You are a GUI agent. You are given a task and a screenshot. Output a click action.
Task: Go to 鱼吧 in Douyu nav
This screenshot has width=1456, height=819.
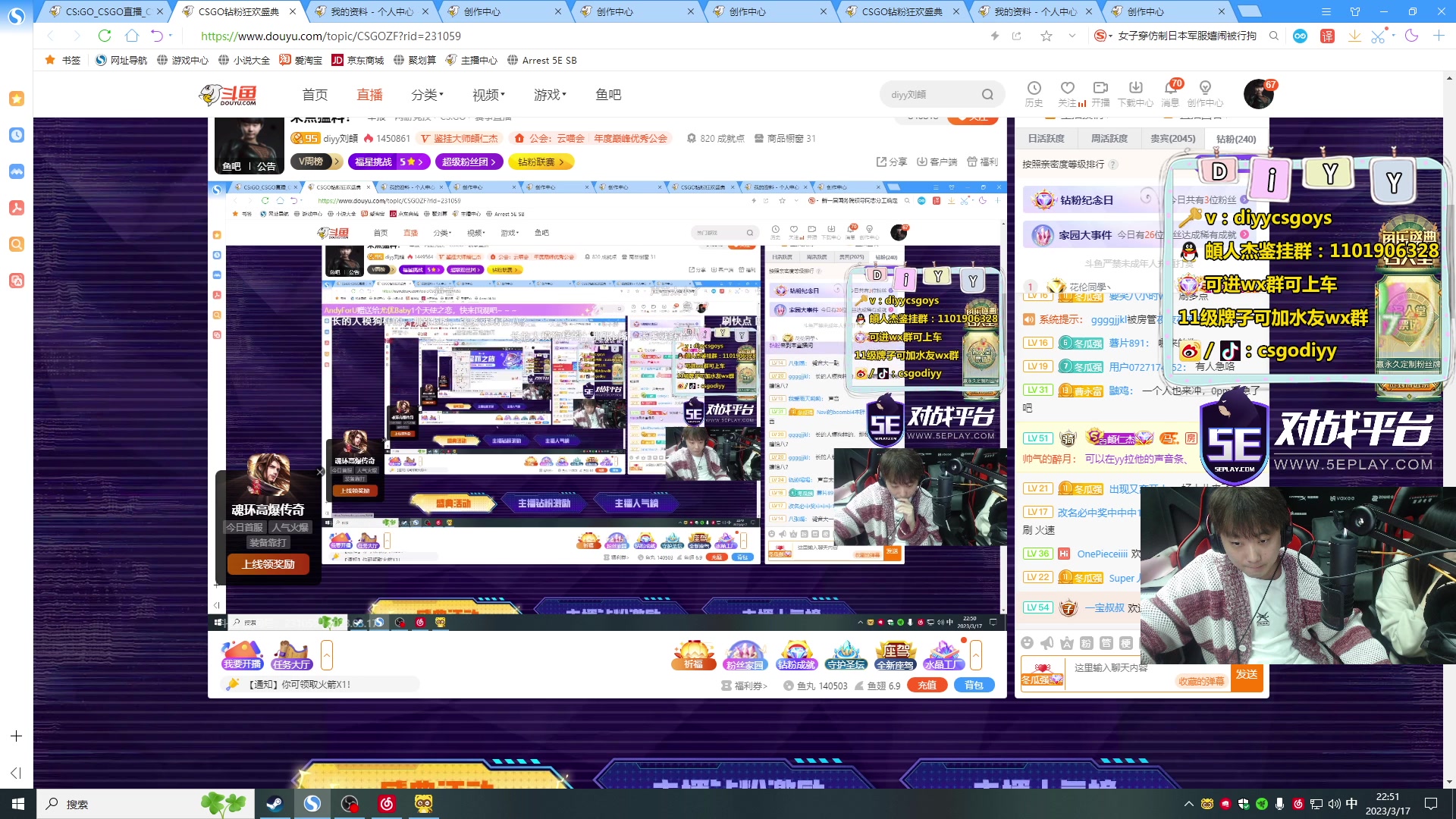pyautogui.click(x=608, y=95)
